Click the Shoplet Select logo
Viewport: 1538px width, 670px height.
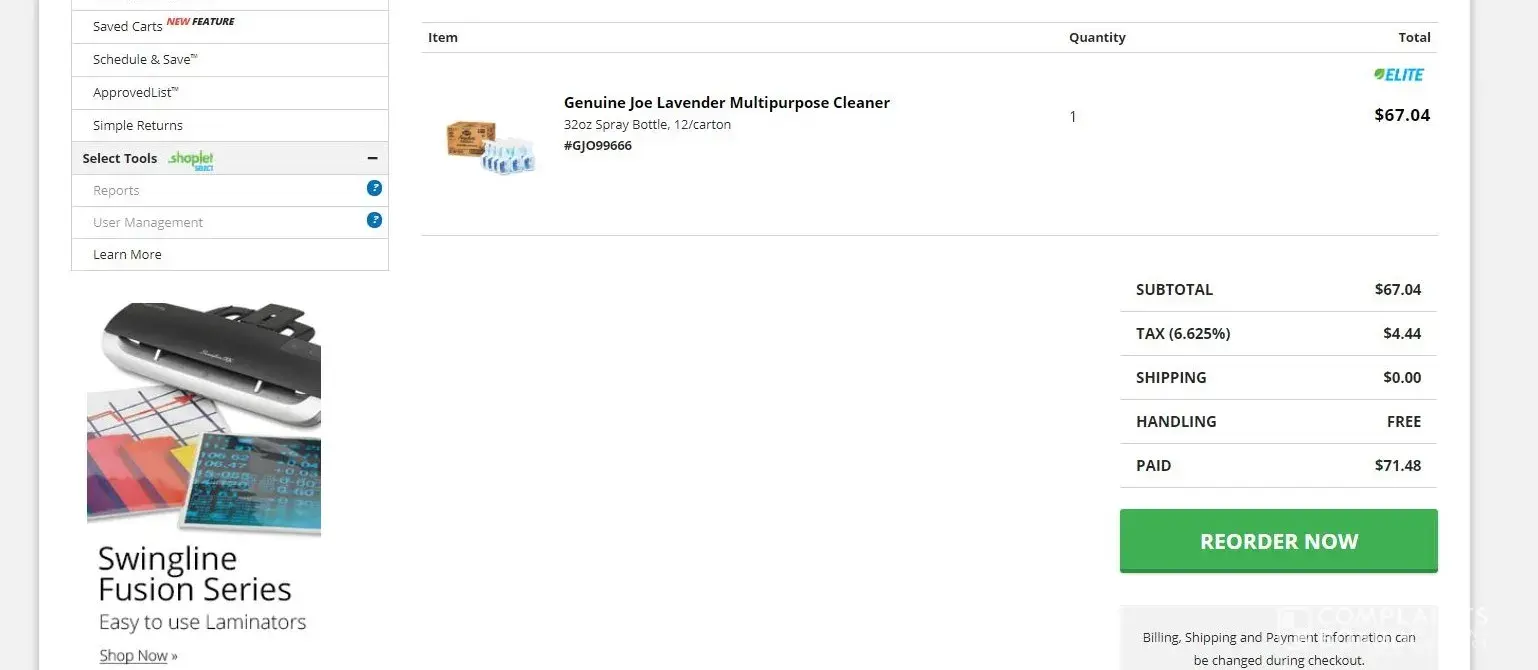(x=190, y=159)
